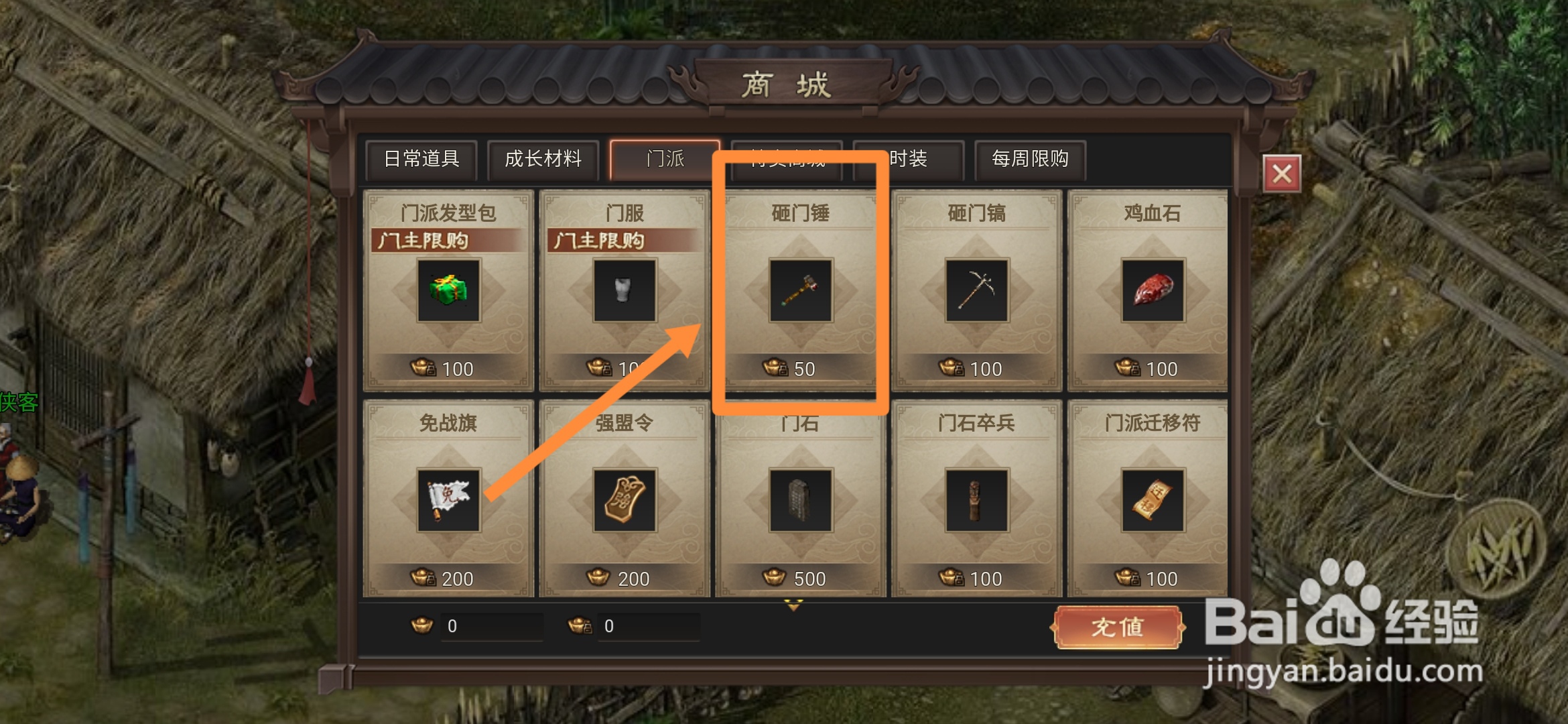Select the green gift box 门派发型包 icon
The image size is (1568, 724).
(448, 291)
